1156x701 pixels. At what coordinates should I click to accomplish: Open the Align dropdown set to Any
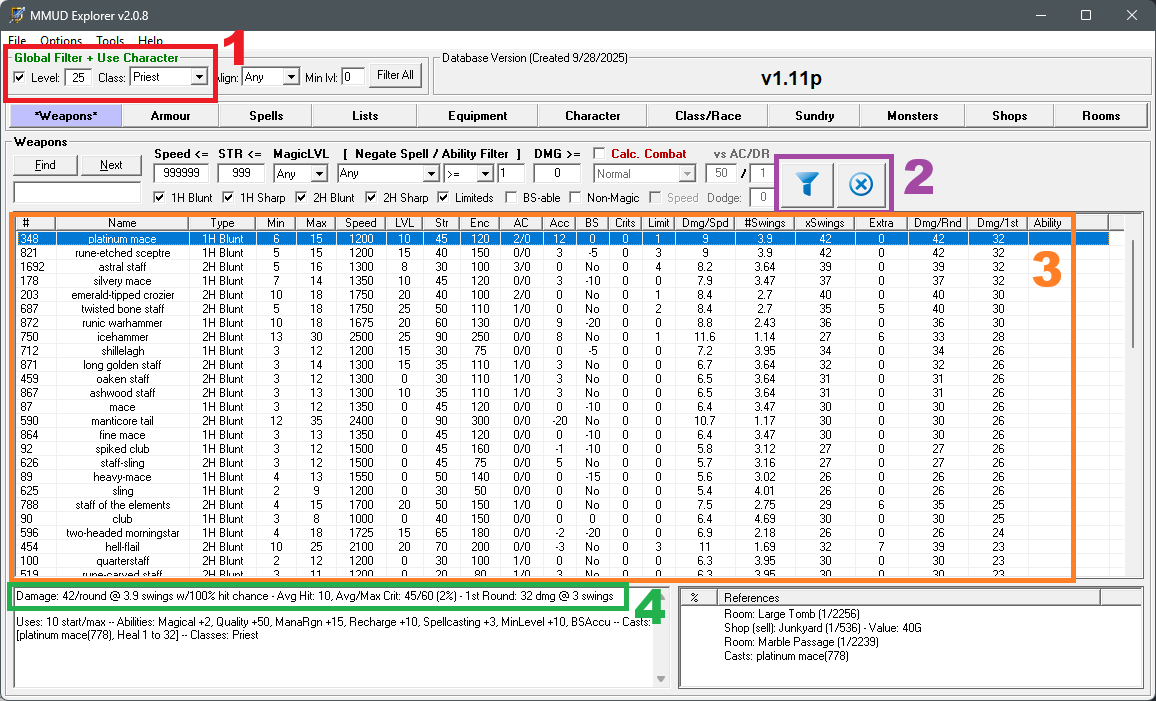tap(291, 77)
